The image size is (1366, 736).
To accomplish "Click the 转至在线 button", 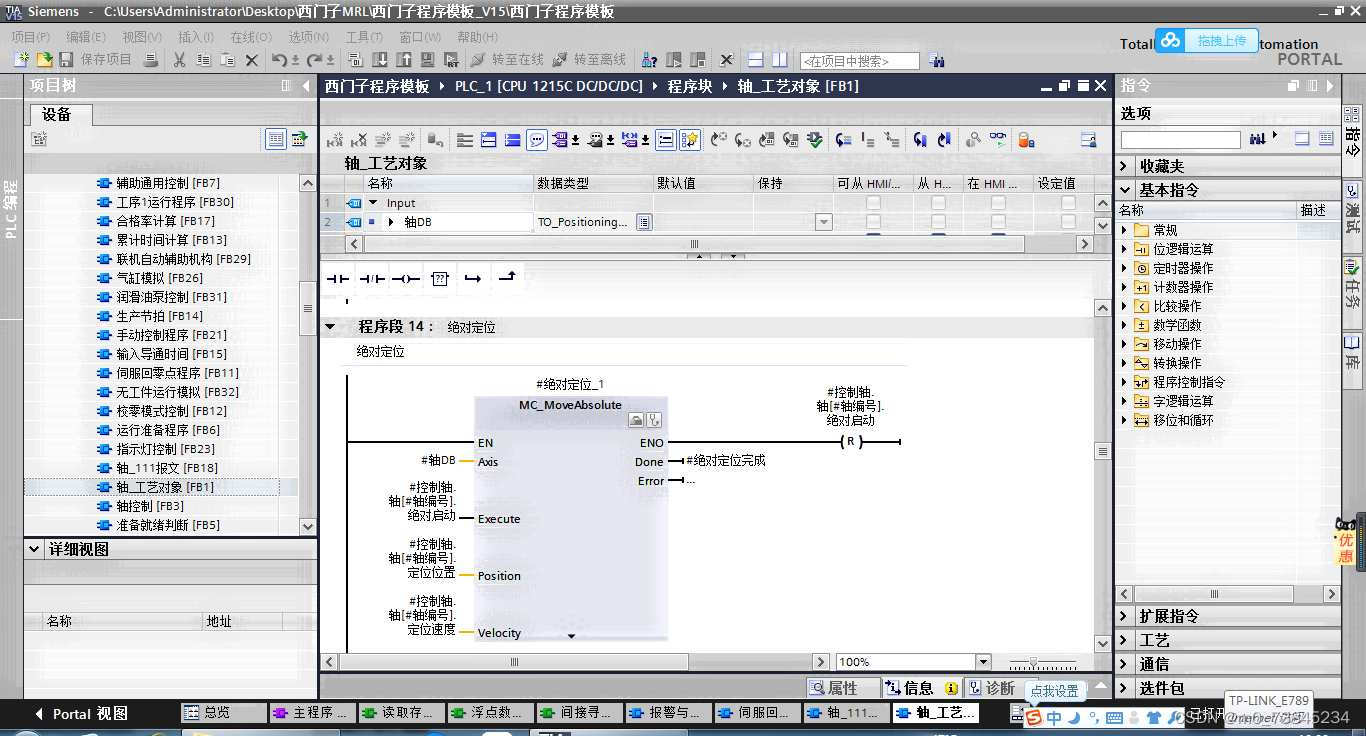I will click(x=507, y=60).
